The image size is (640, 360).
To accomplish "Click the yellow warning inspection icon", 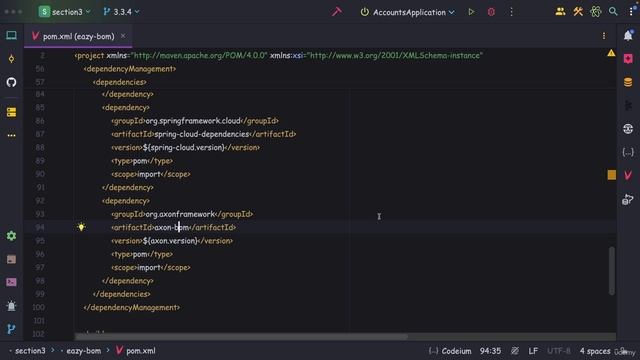I will [x=611, y=53].
